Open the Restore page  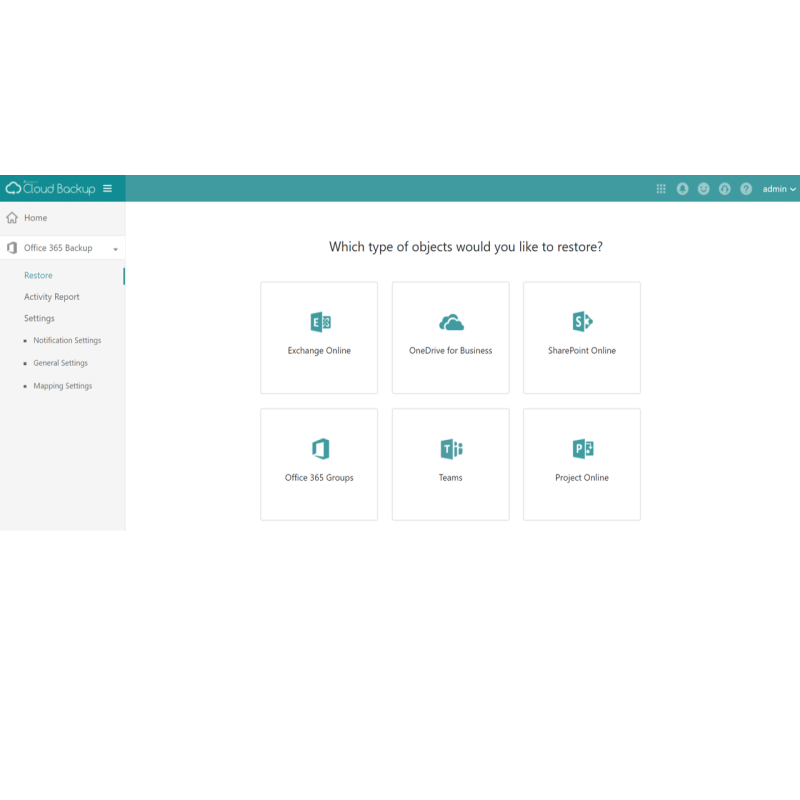click(38, 276)
